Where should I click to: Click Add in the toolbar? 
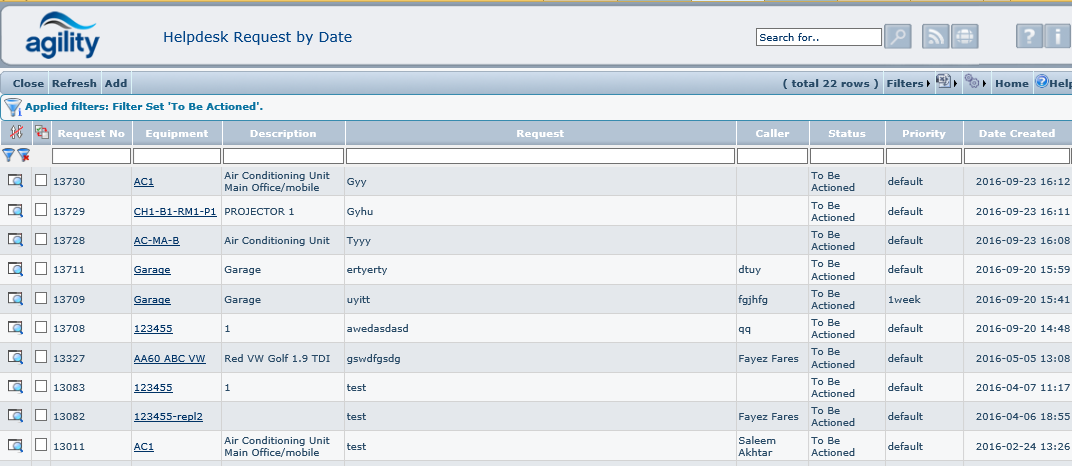click(x=116, y=84)
